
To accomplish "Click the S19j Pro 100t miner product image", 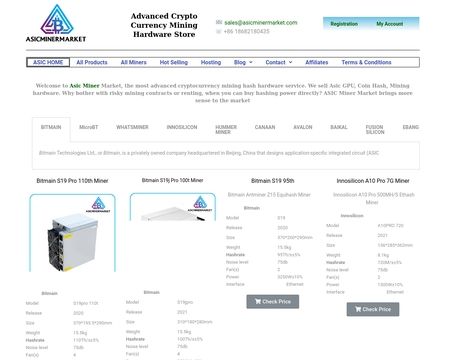I will point(173,207).
